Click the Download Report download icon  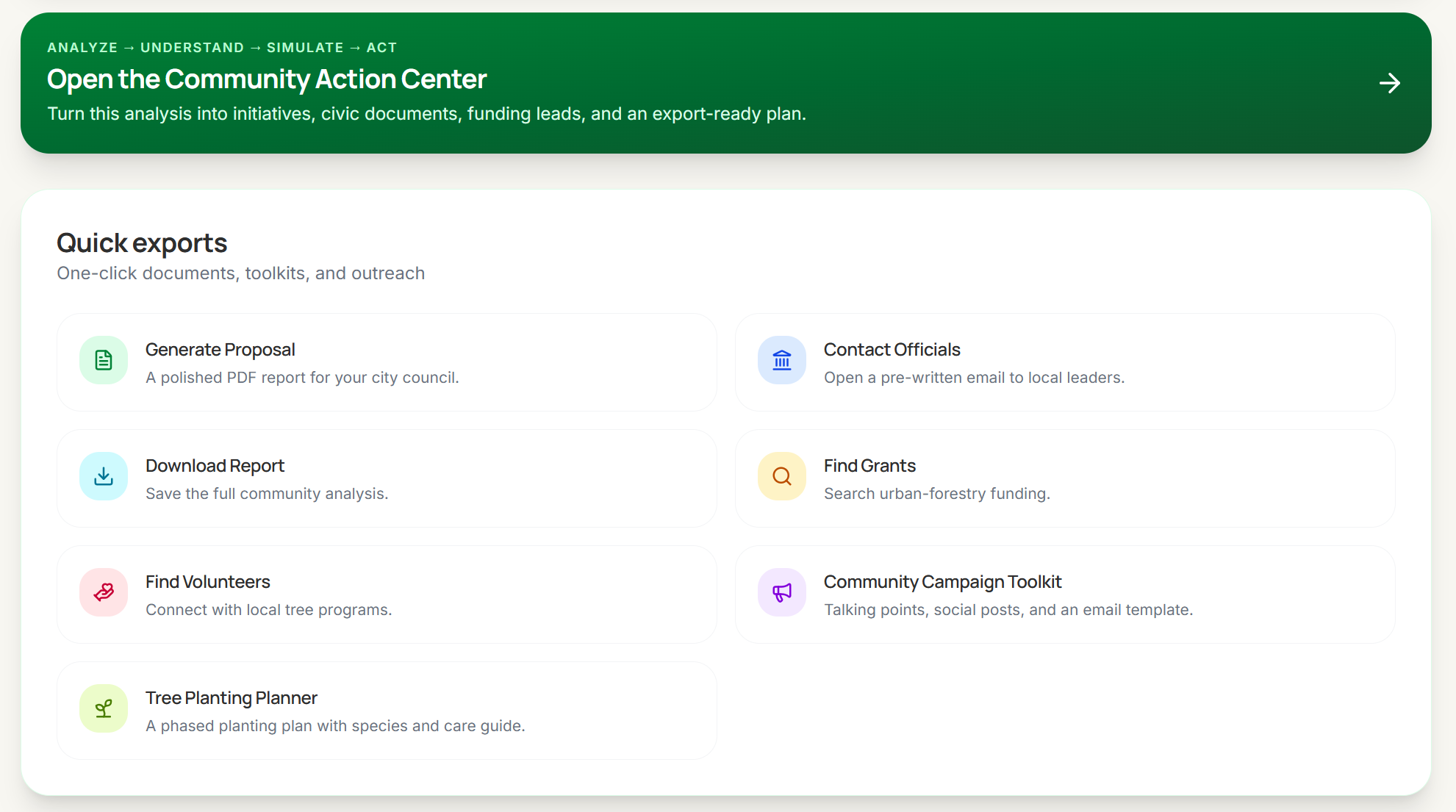104,476
